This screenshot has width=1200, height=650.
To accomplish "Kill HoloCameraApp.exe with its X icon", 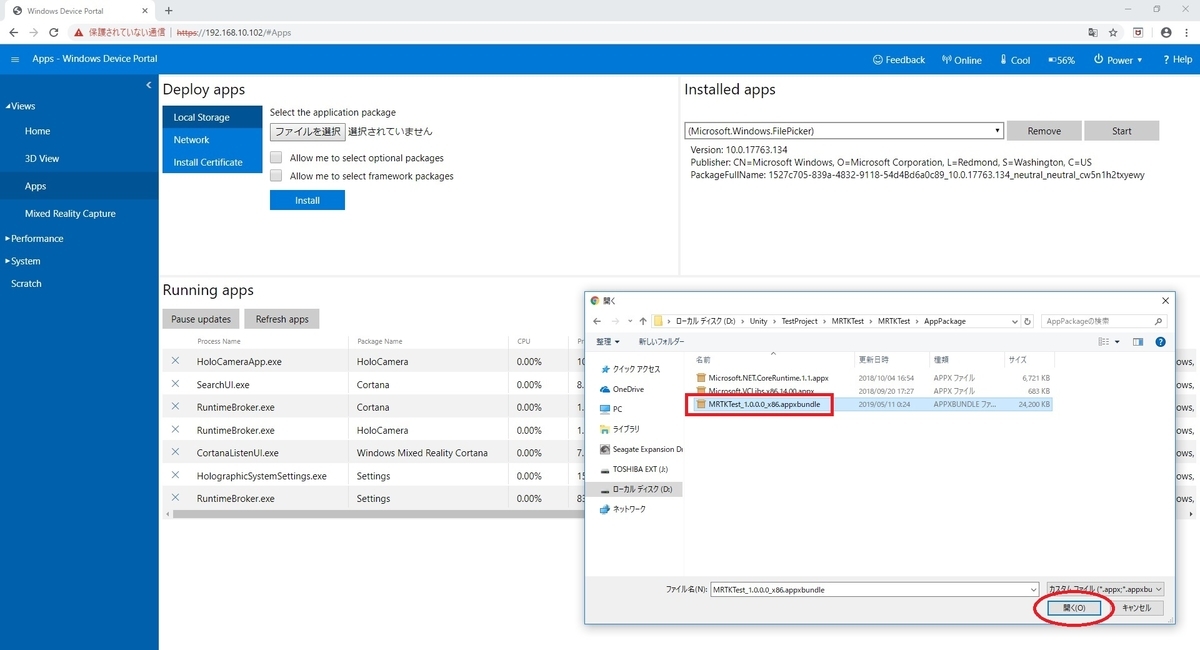I will [x=175, y=361].
